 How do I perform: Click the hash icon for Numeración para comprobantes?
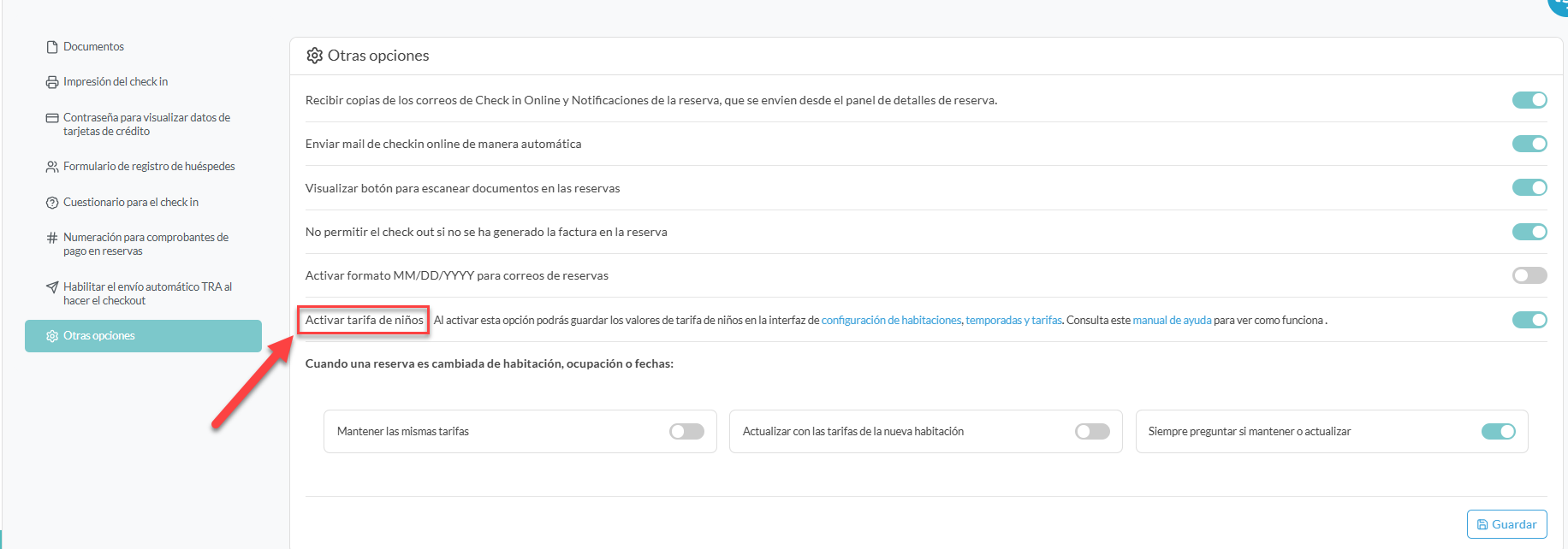[x=52, y=238]
